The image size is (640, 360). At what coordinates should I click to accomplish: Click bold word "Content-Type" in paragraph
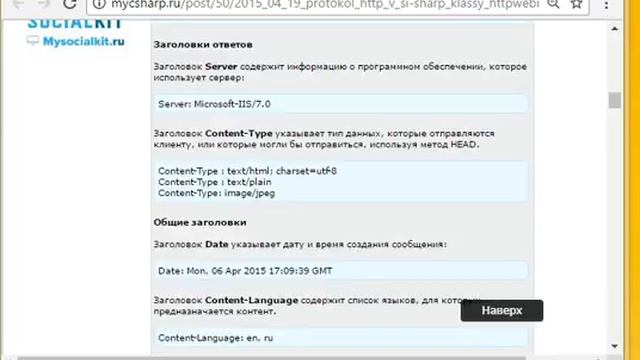coord(238,133)
